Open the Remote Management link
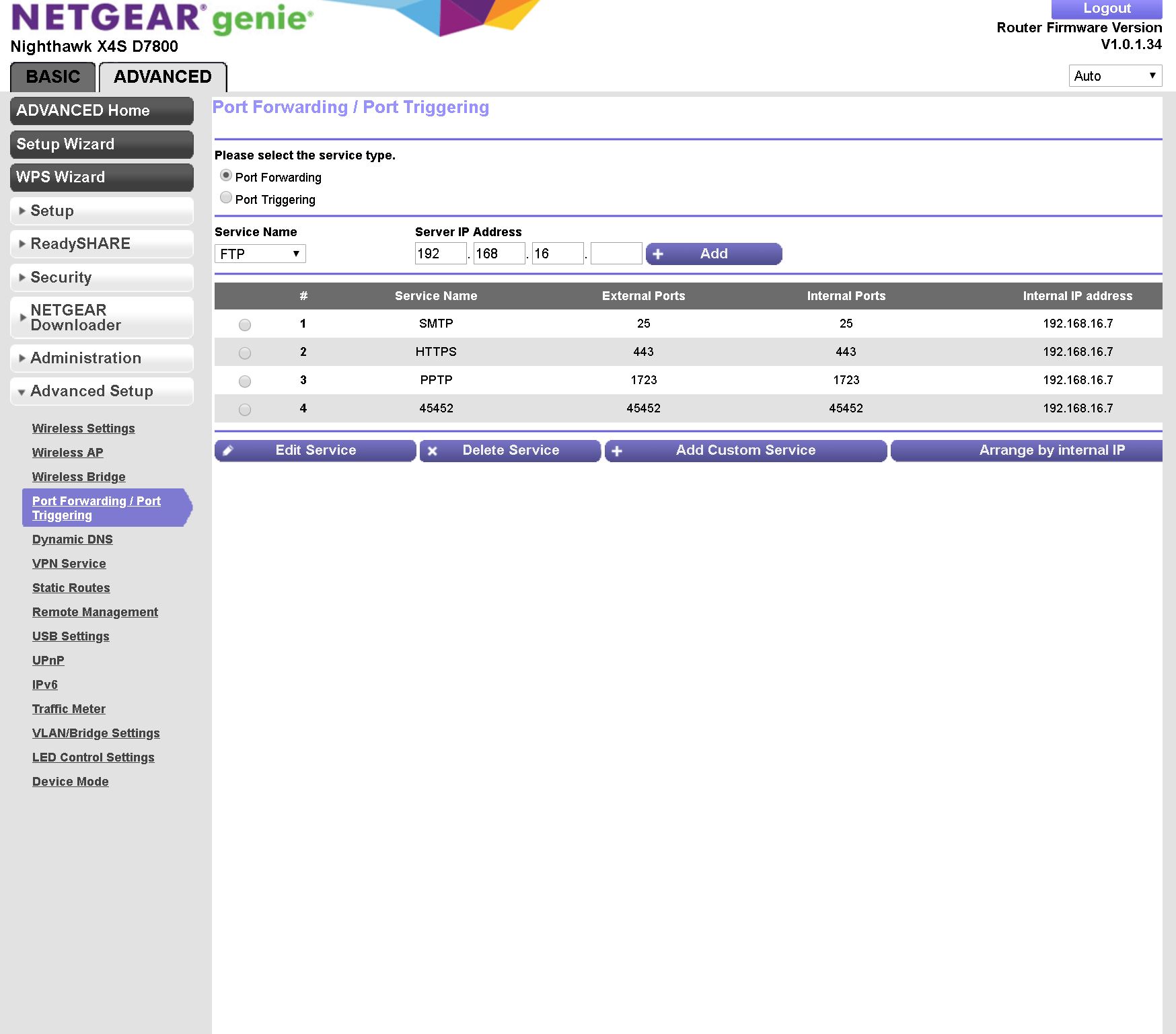 (x=95, y=612)
